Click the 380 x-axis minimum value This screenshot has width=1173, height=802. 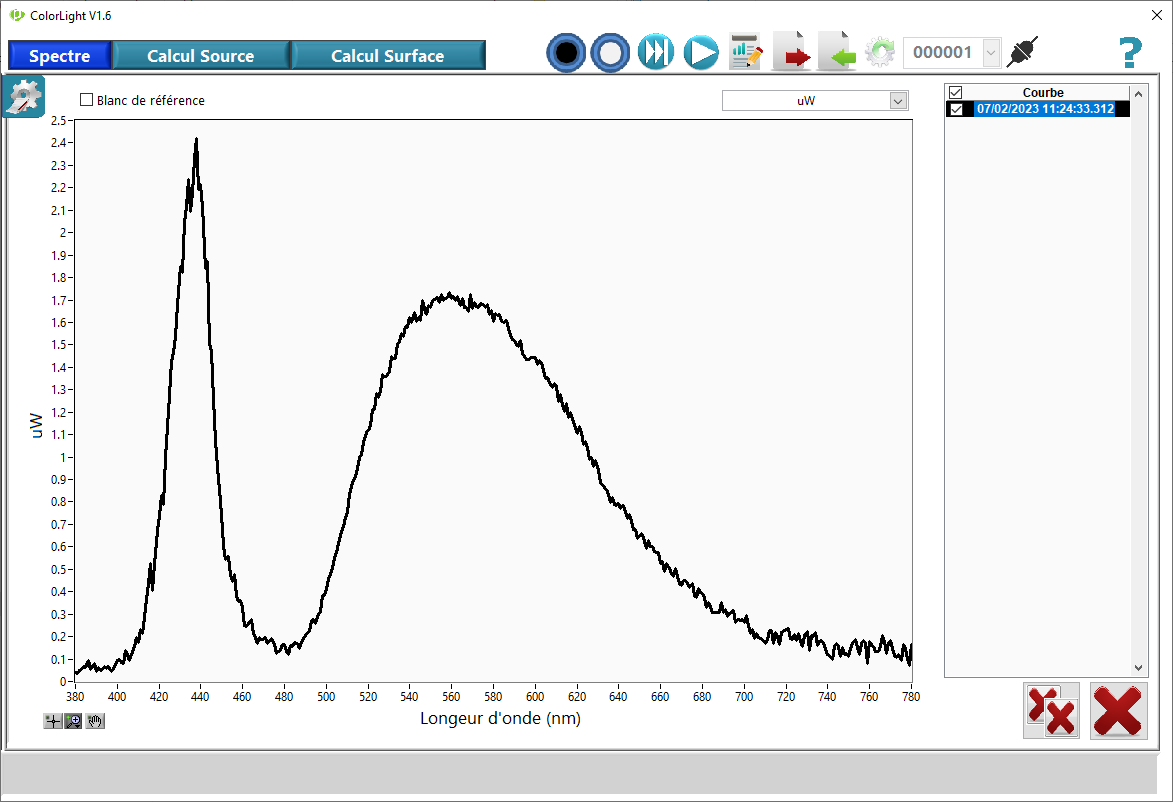(x=75, y=697)
